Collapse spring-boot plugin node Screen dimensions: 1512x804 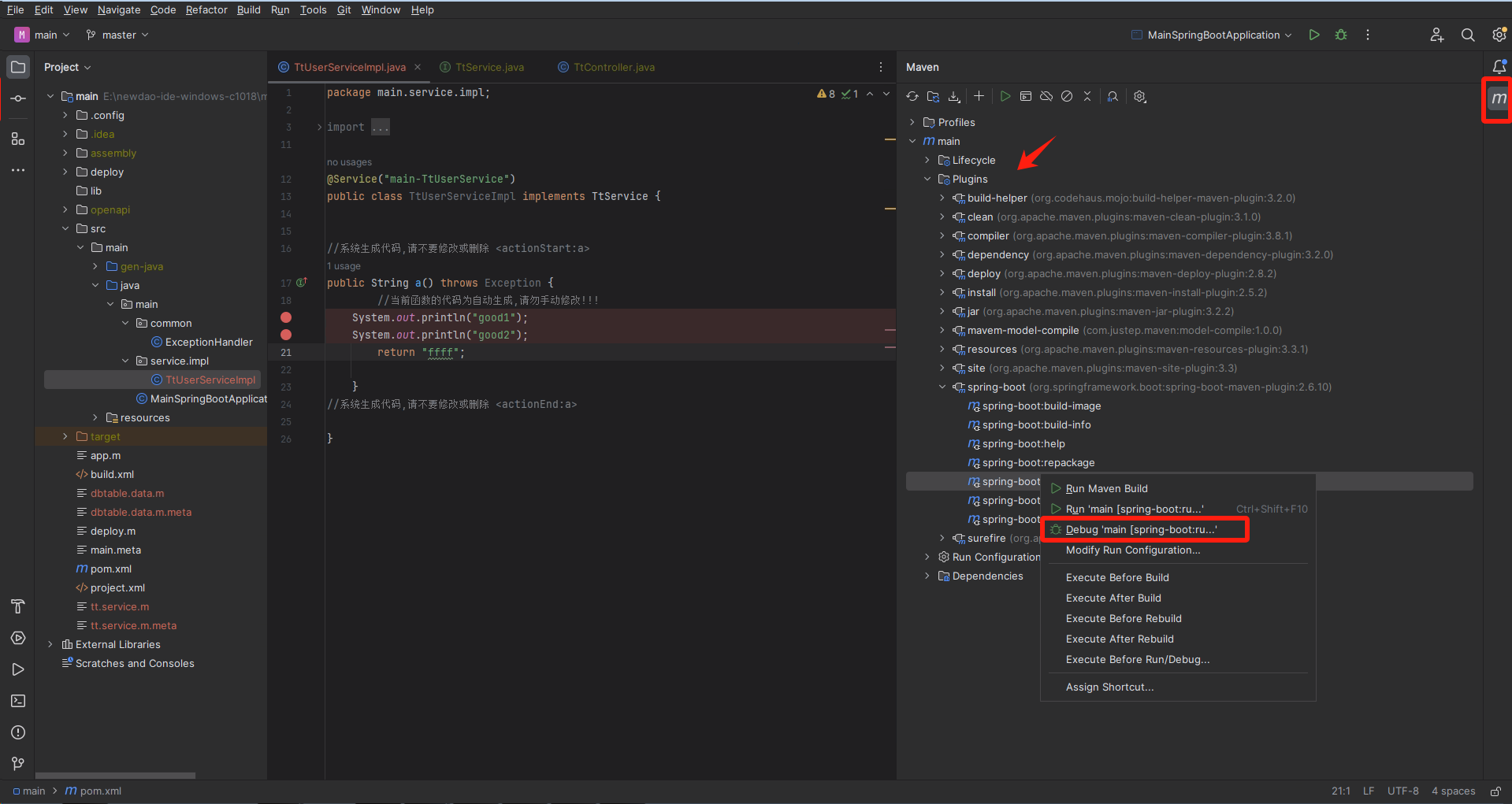(x=942, y=387)
